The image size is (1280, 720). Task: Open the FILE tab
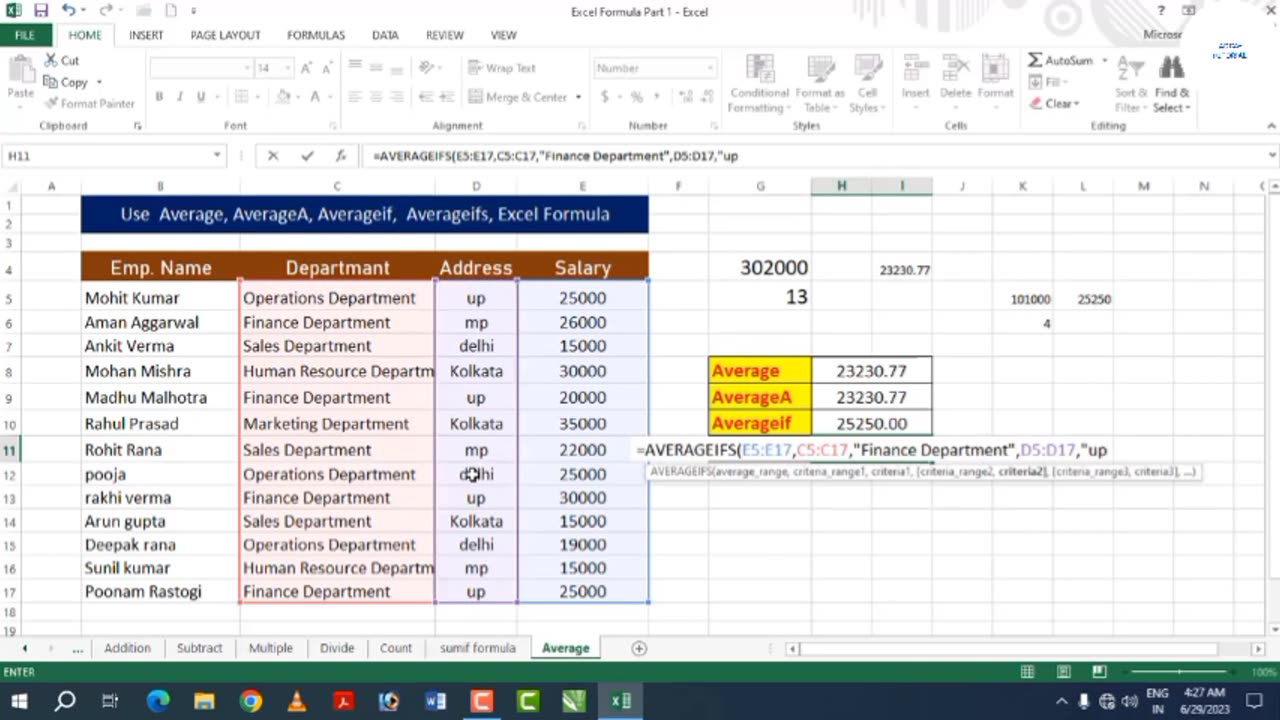(25, 35)
